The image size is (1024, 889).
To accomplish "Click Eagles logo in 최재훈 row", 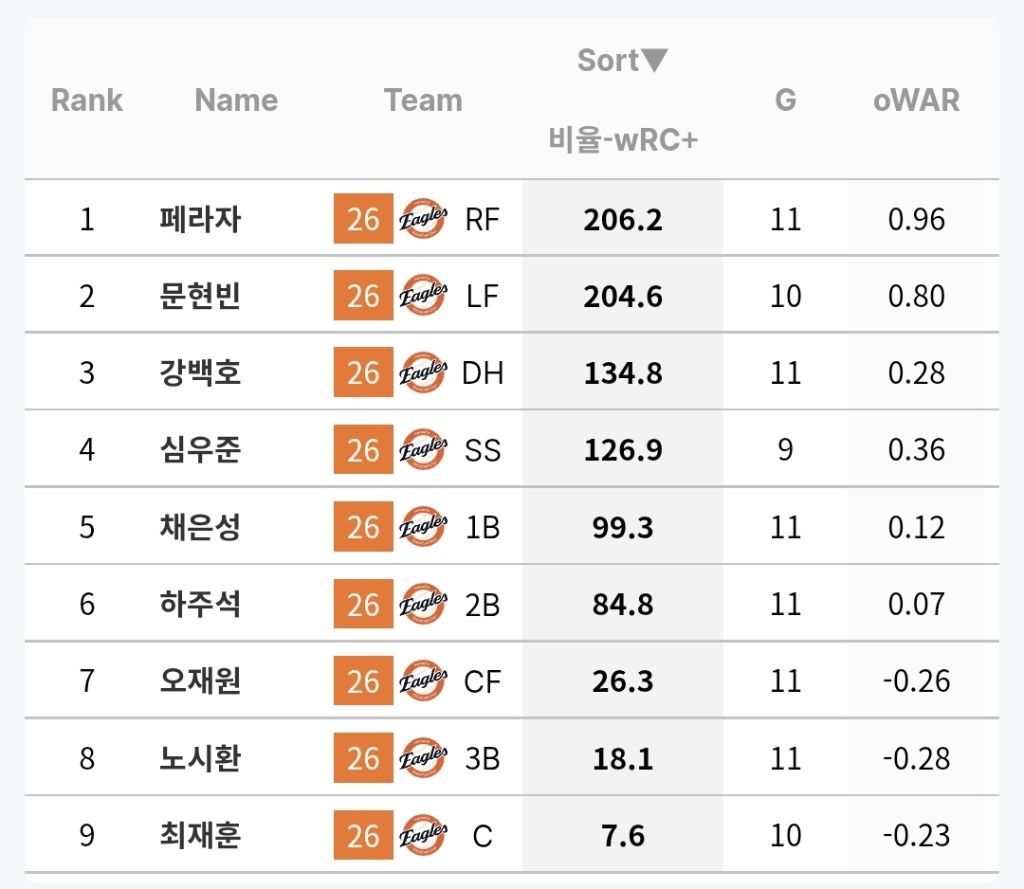I will (x=423, y=835).
